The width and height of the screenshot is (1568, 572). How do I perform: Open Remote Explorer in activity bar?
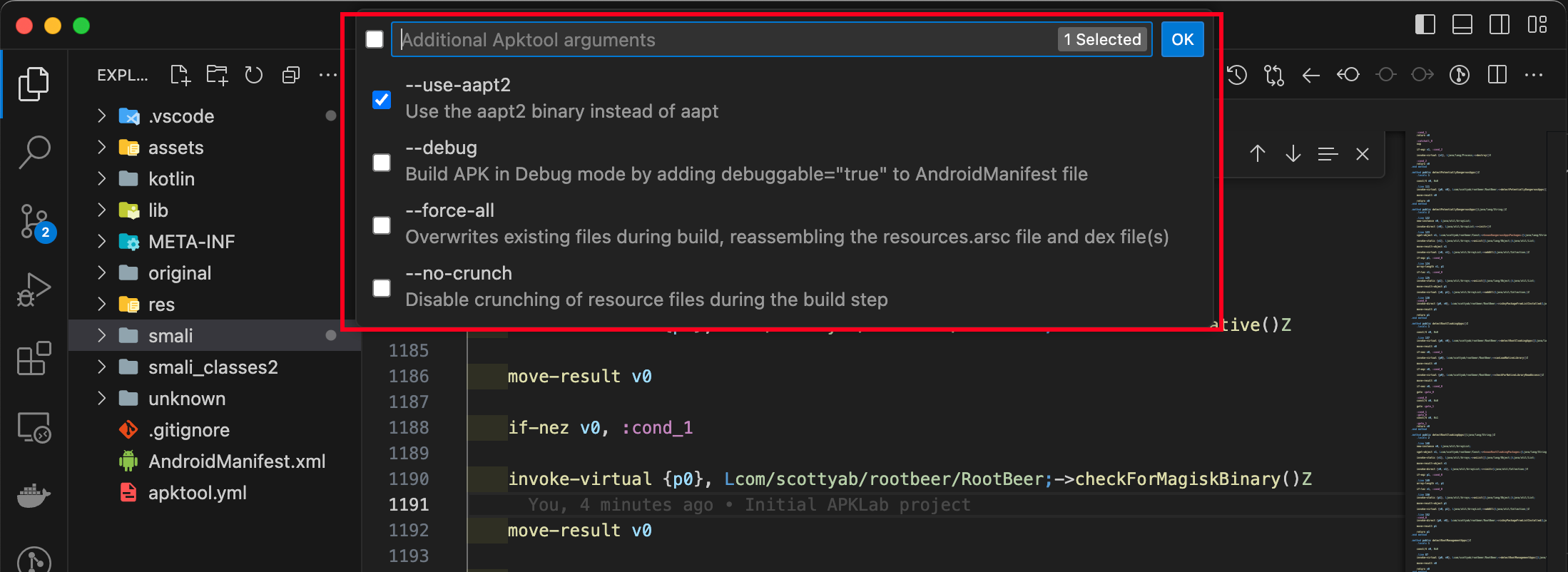coord(34,427)
